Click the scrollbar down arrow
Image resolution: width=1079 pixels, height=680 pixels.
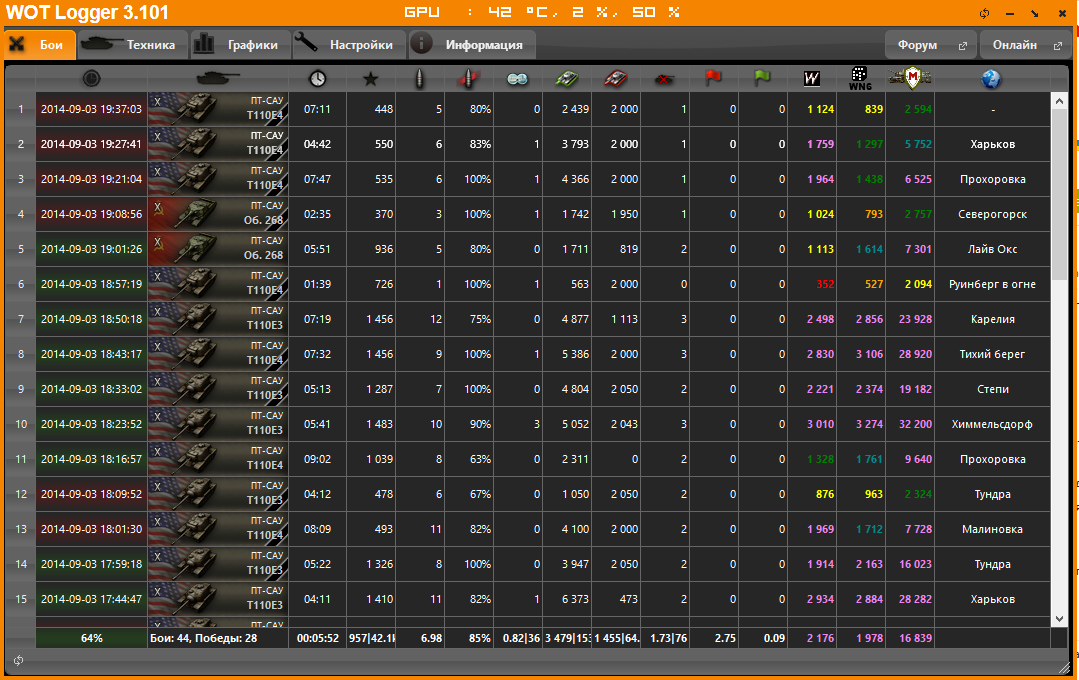click(x=1059, y=619)
